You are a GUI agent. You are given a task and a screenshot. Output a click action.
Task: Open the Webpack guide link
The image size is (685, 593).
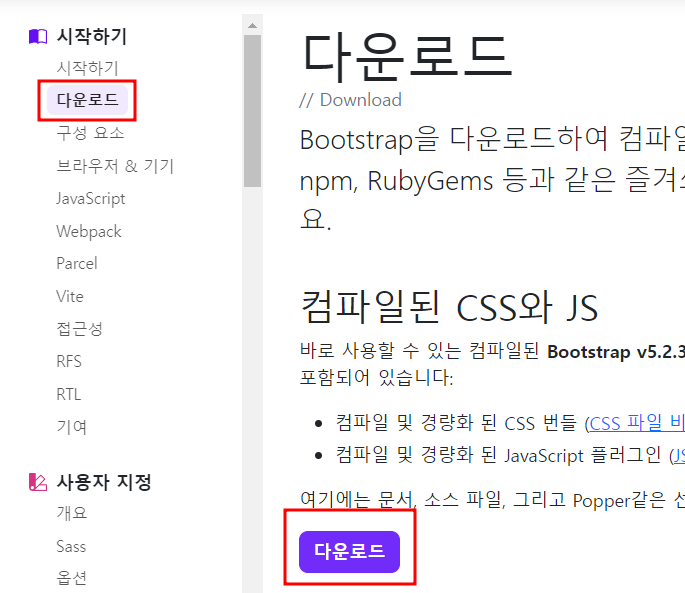(89, 232)
